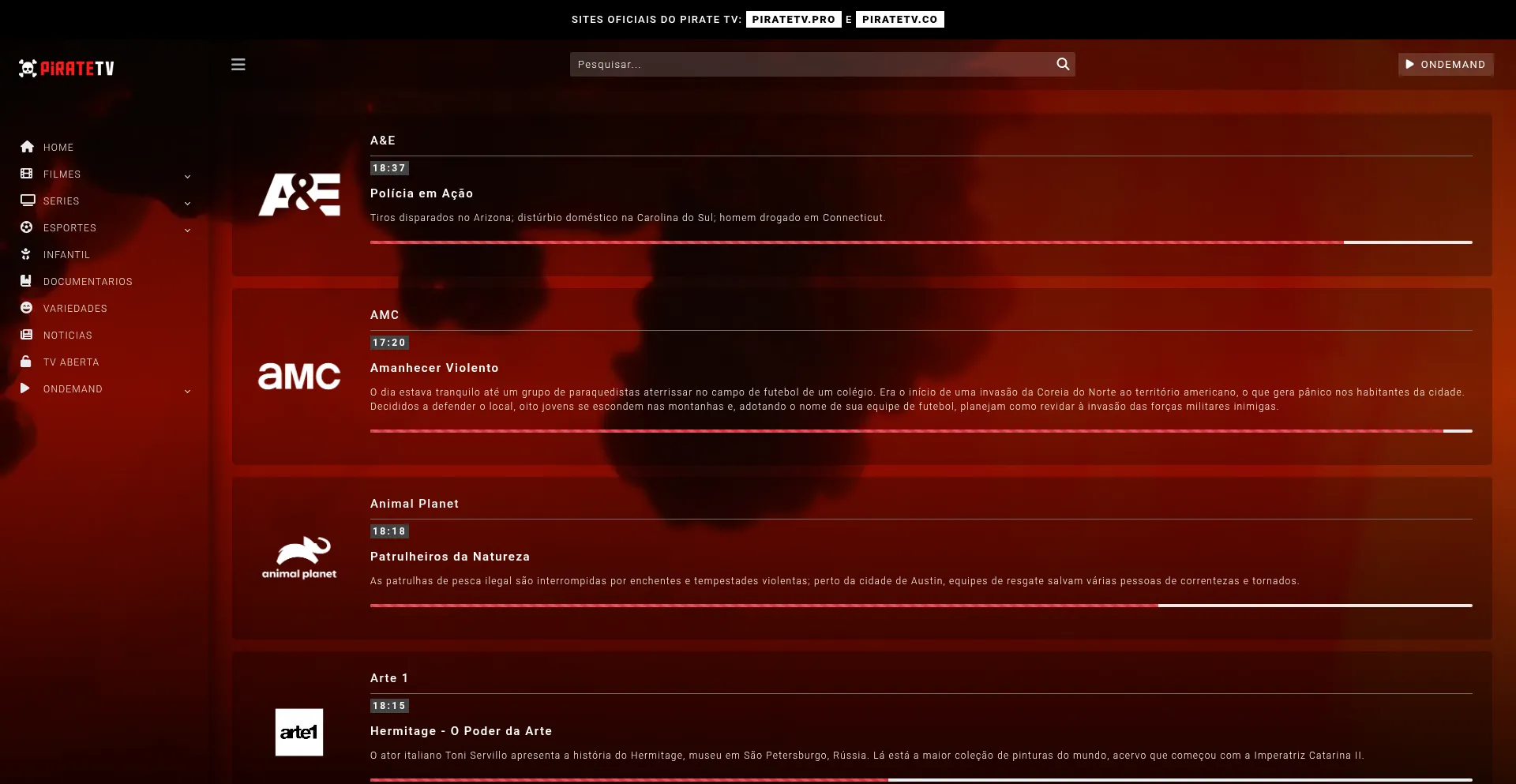Click the 18:15 time badge

point(389,706)
